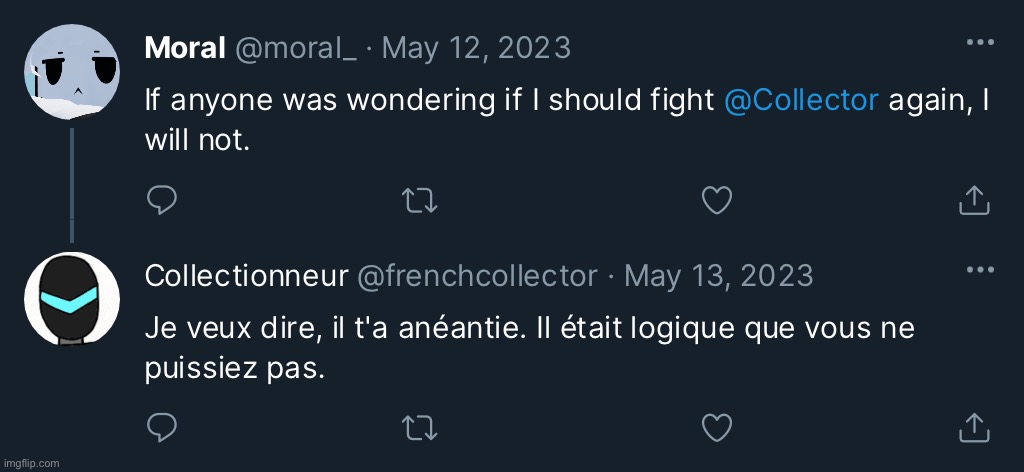This screenshot has height=472, width=1024.
Task: Share Collectionneur's reply tweet
Action: [x=974, y=428]
